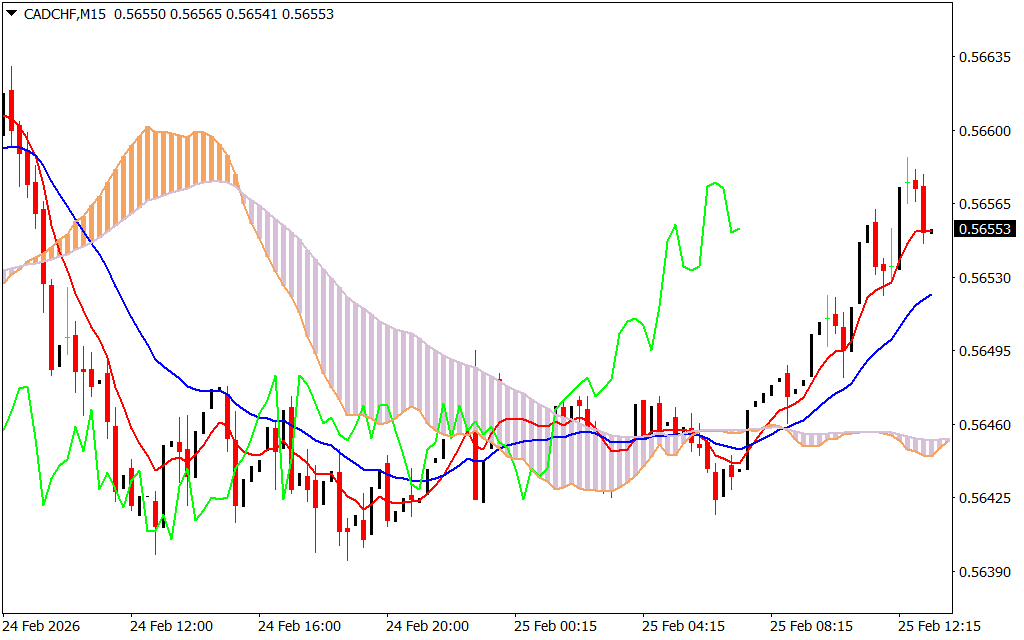This screenshot has height=640, width=1024.
Task: Click the 0.56425 price axis label
Action: click(985, 499)
